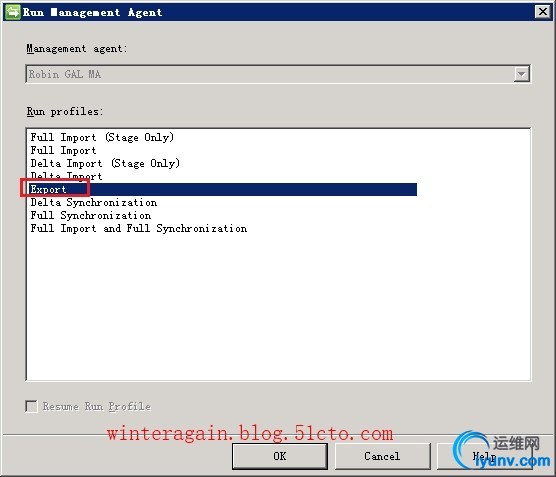Select Full Import and Full Synchronization profile
Screen dimensions: 556x477
[139, 229]
